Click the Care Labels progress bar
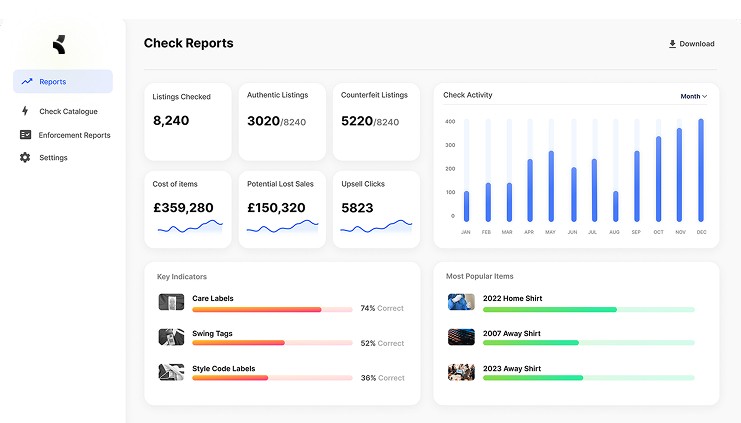Image resolution: width=741 pixels, height=423 pixels. tap(272, 310)
